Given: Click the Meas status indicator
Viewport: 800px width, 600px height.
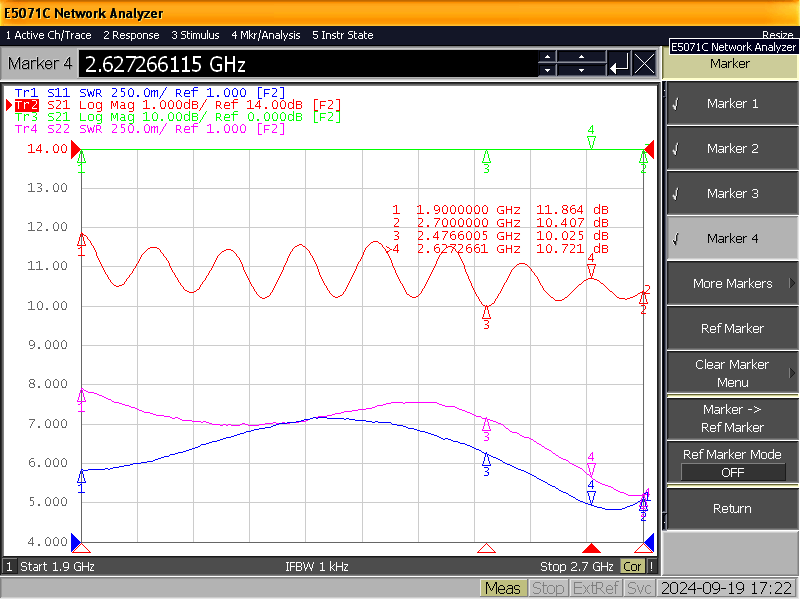Looking at the screenshot, I should [503, 589].
